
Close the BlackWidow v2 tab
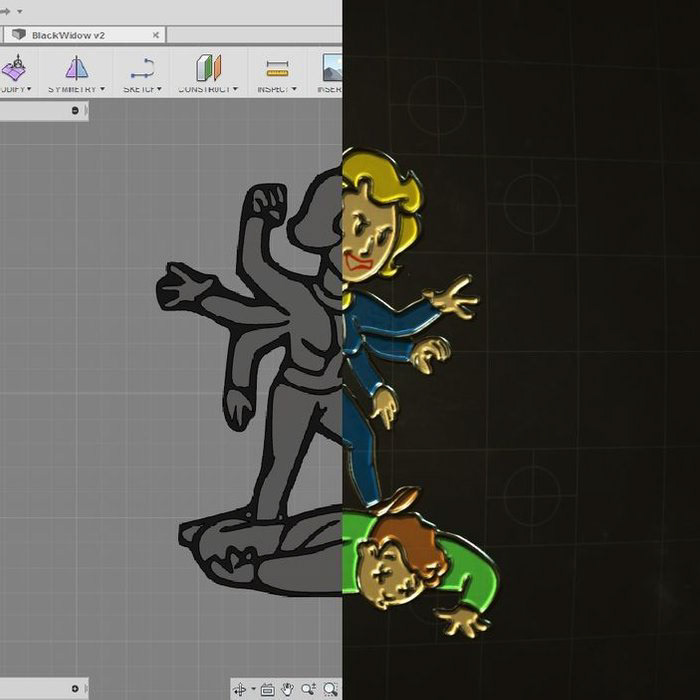click(x=156, y=35)
